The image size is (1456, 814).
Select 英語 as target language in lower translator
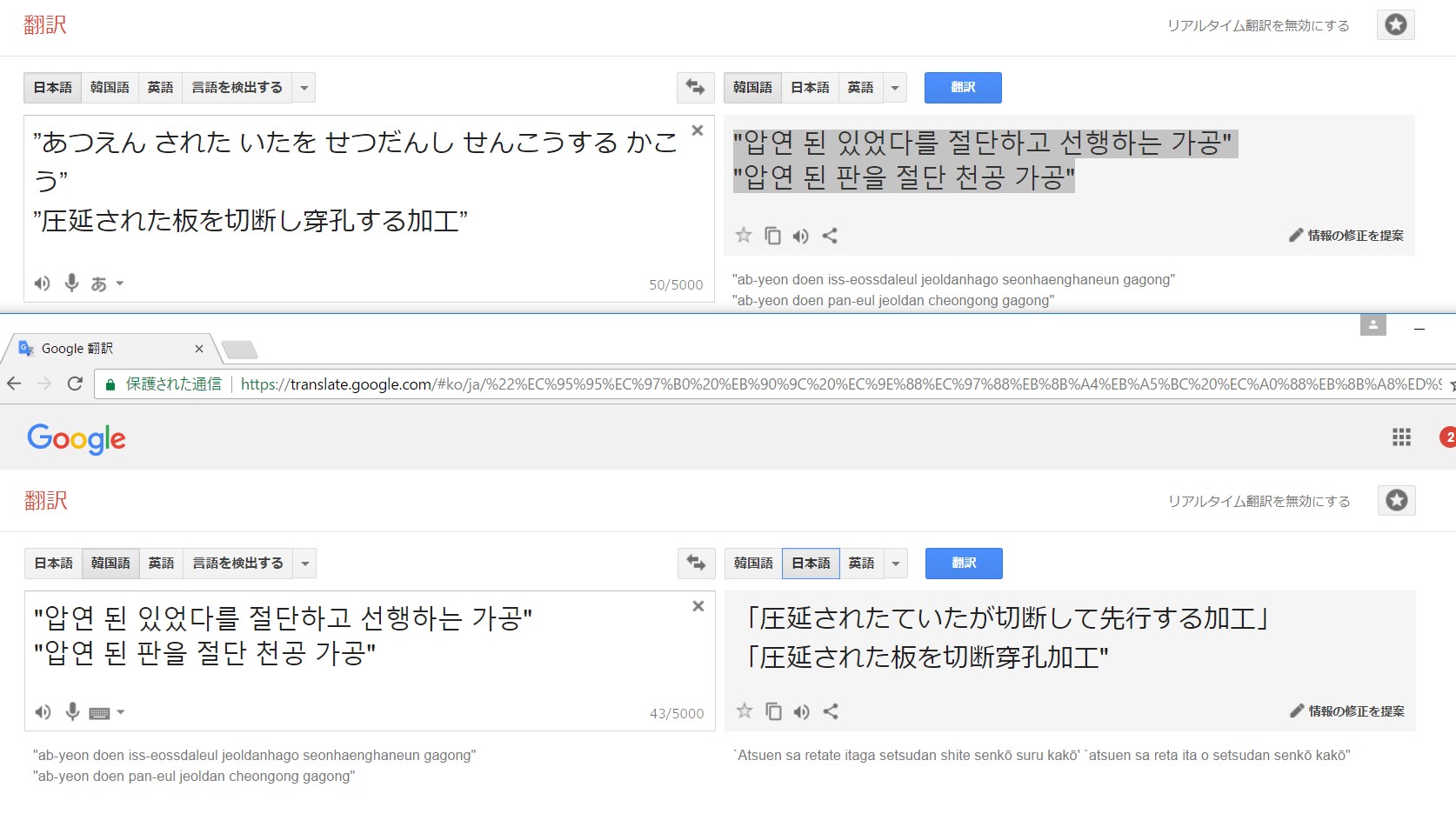[861, 563]
